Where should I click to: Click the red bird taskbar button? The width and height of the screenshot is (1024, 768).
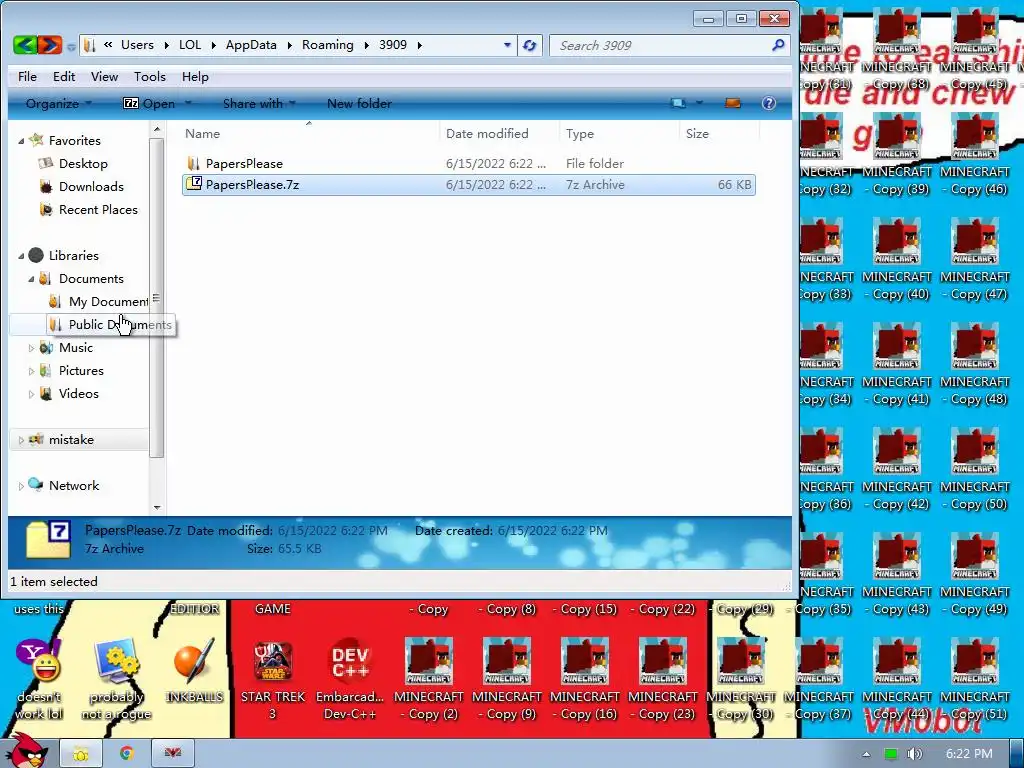(x=172, y=754)
